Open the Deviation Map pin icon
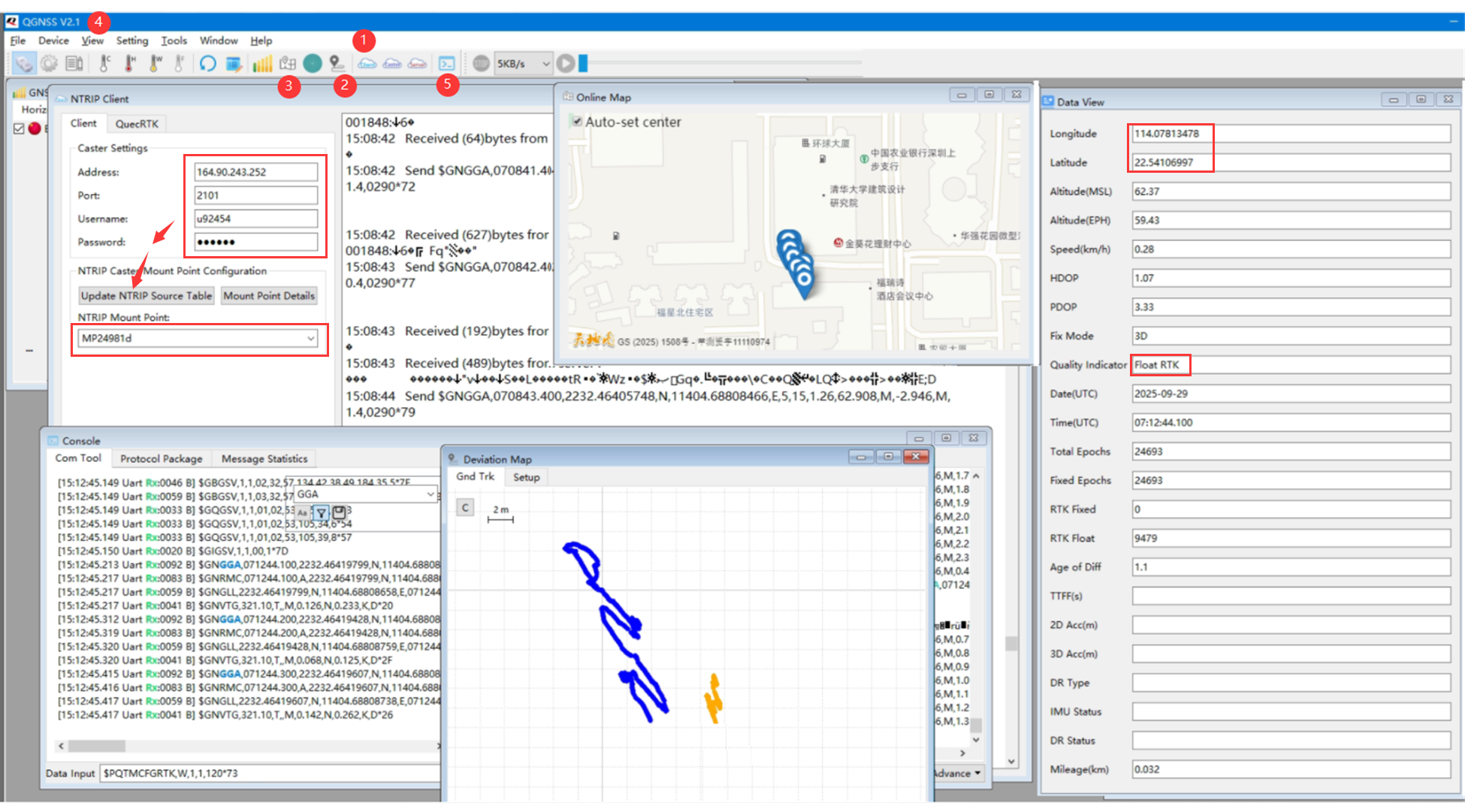 point(337,64)
